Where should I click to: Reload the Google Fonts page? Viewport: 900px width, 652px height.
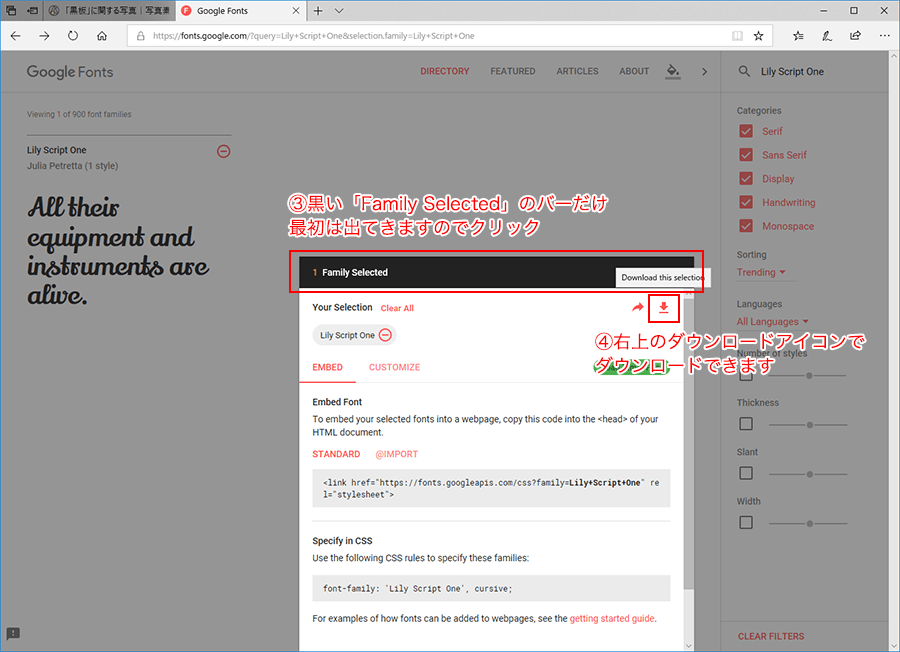pyautogui.click(x=73, y=36)
